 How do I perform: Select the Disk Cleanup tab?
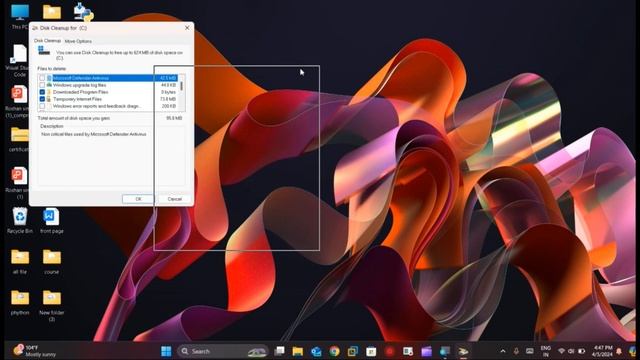point(47,41)
